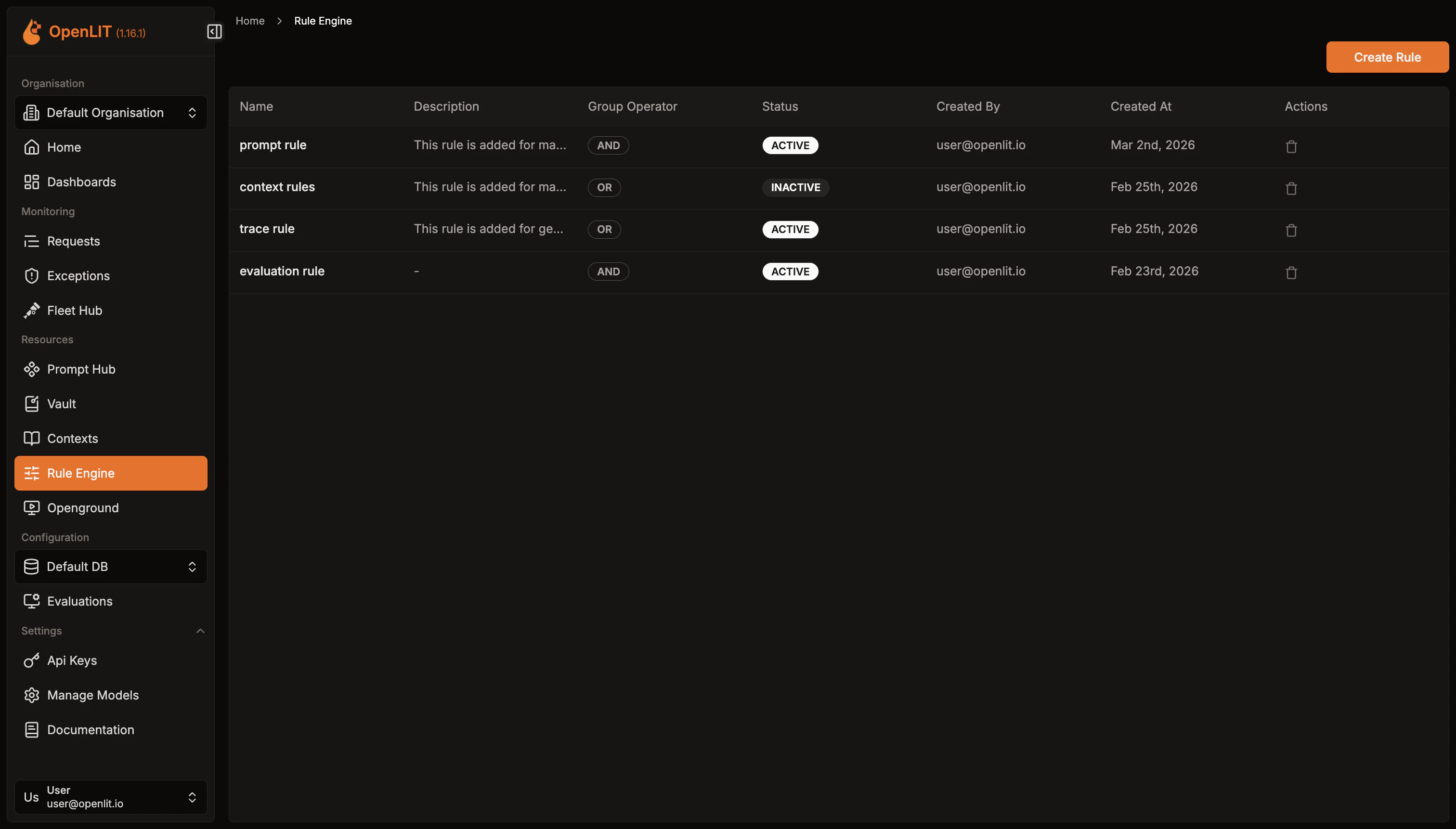1456x829 pixels.
Task: Click Home breadcrumb link
Action: click(x=250, y=21)
